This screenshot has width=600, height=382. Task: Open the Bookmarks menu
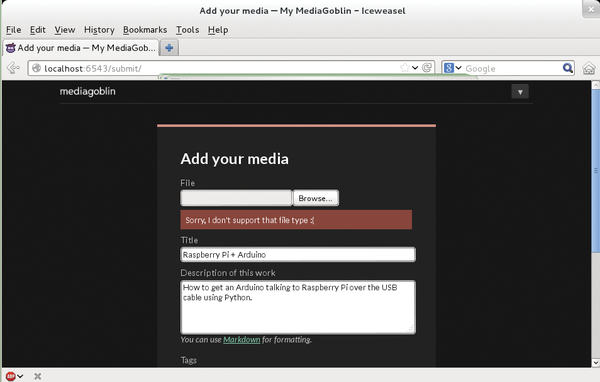click(145, 30)
